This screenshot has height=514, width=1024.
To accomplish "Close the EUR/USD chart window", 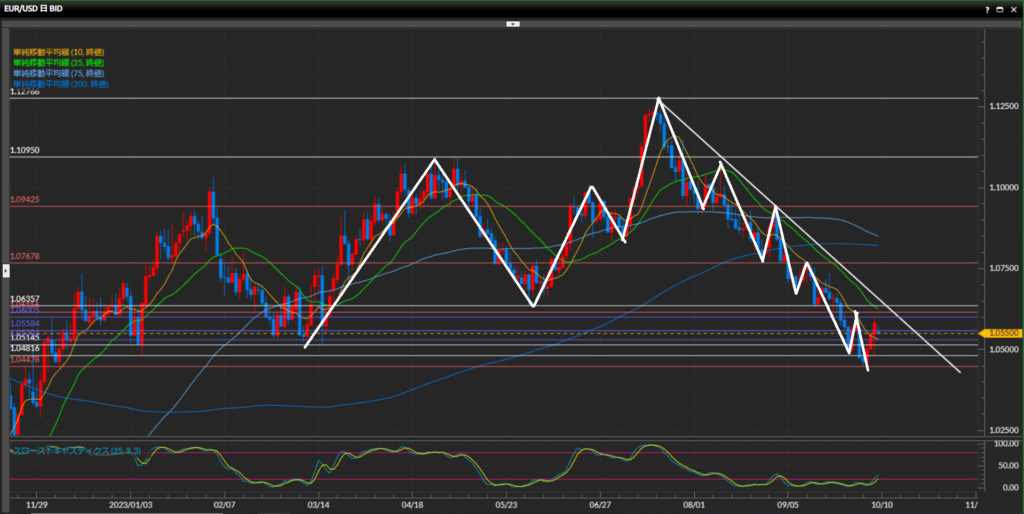I will pyautogui.click(x=1014, y=8).
